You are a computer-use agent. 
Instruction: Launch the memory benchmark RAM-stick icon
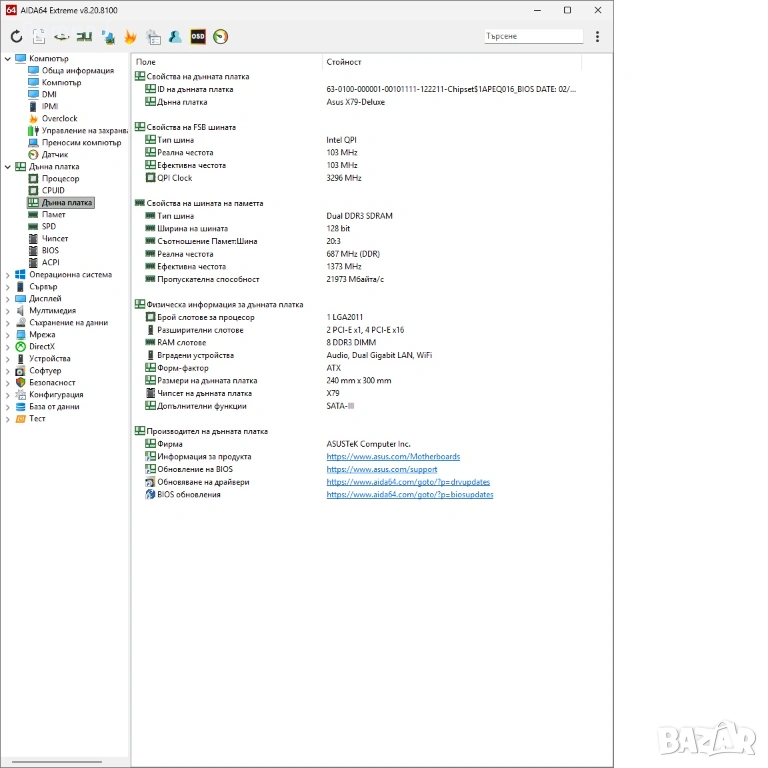pos(85,37)
